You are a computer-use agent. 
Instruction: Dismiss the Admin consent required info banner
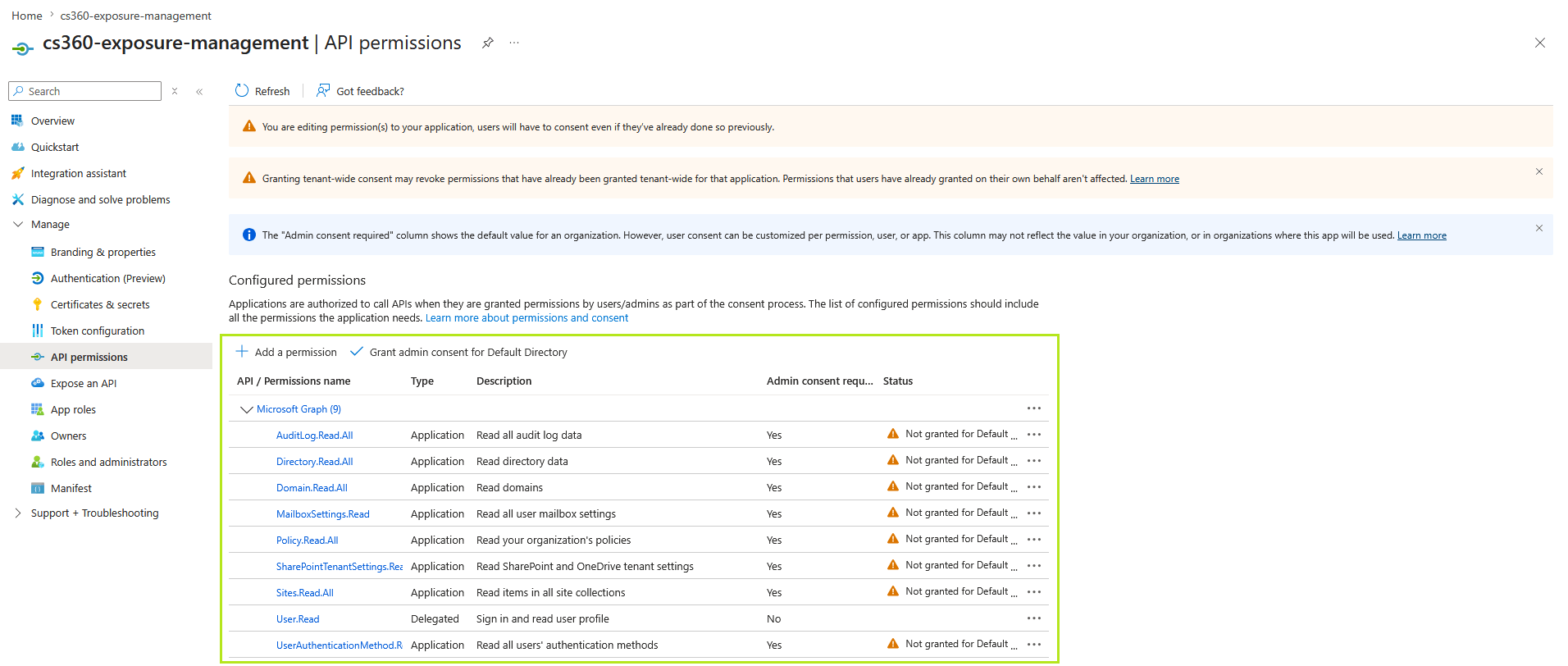[x=1539, y=228]
